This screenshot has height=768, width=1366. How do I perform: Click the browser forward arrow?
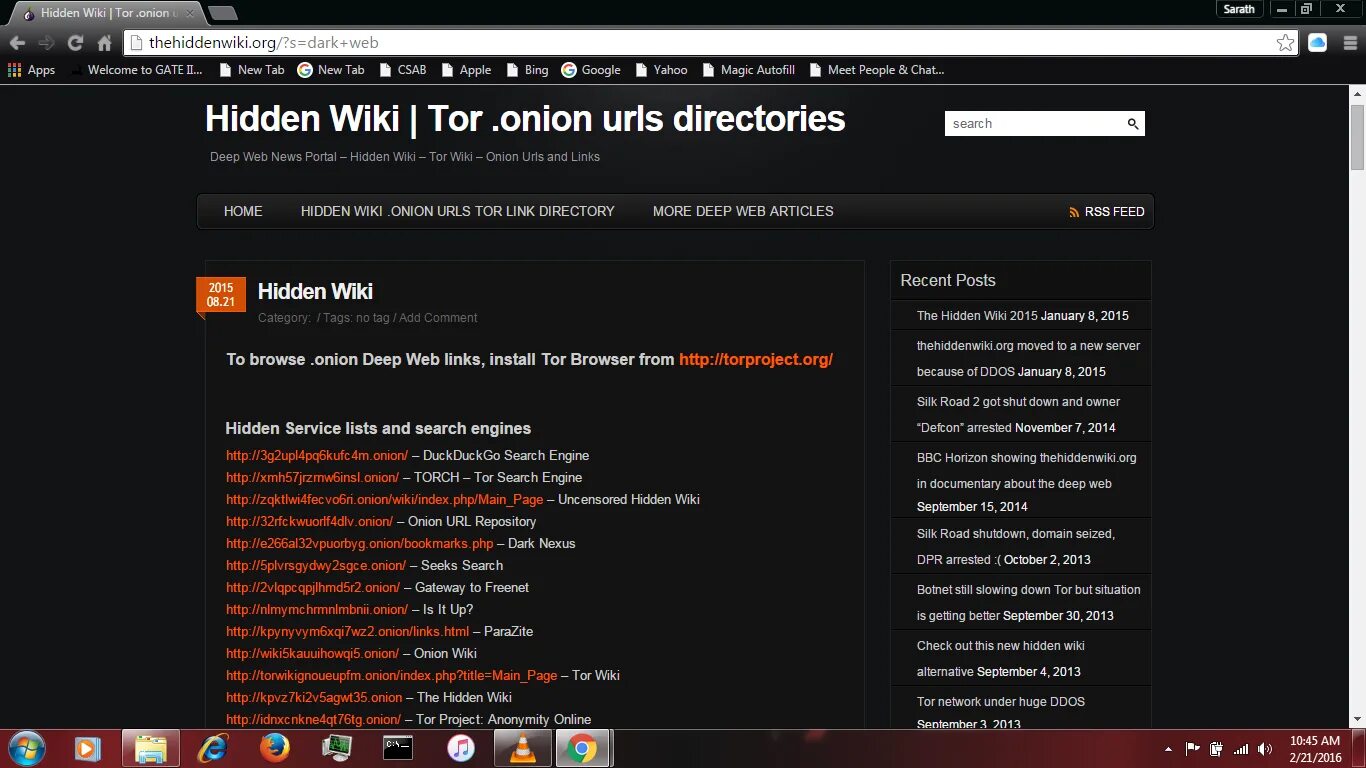pos(46,43)
